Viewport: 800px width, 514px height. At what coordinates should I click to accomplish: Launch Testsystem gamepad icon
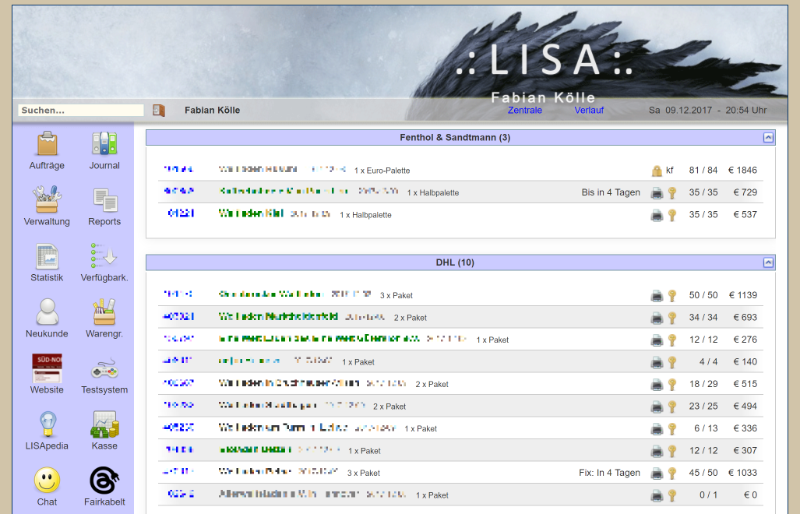[104, 369]
